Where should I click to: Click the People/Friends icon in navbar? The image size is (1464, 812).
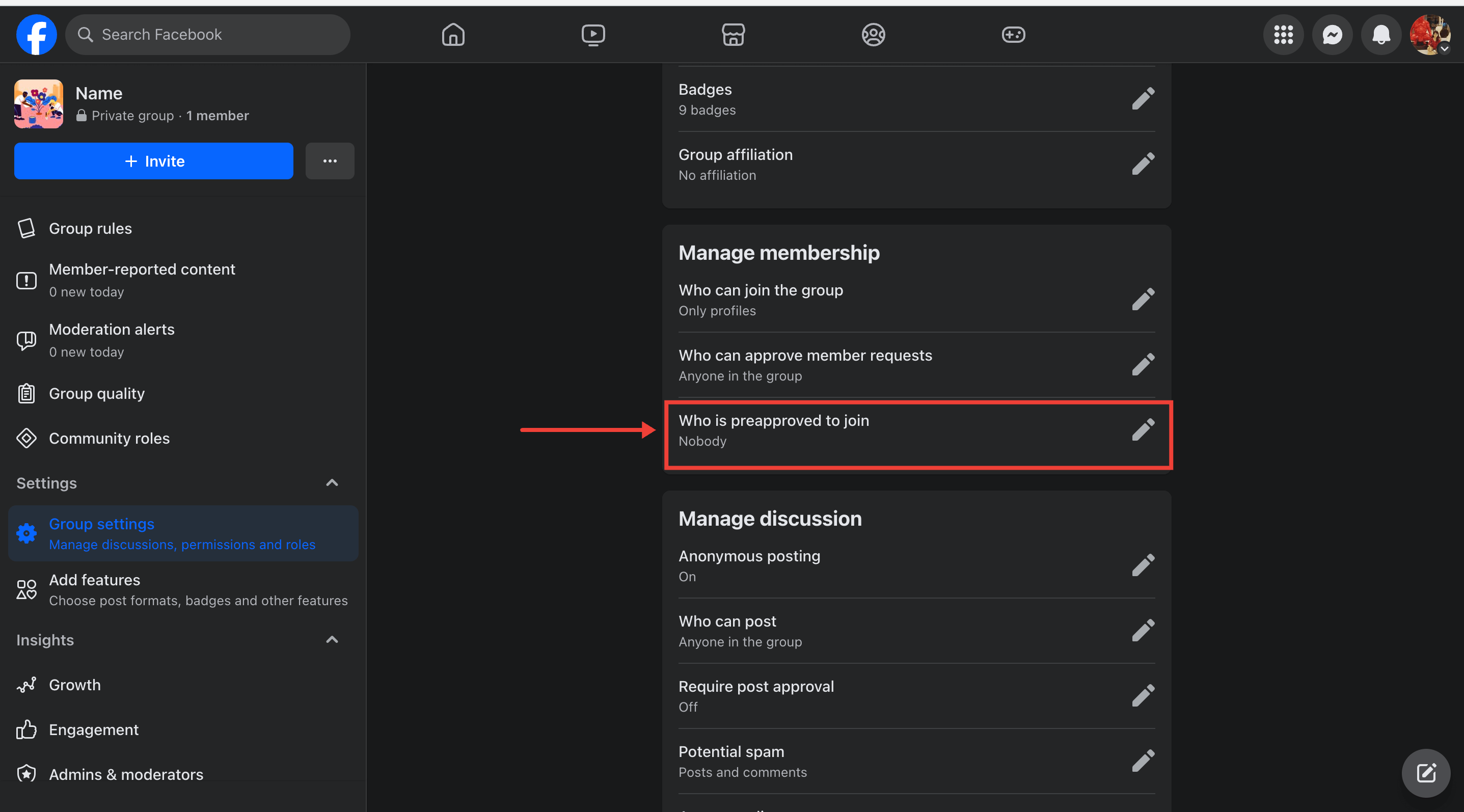pyautogui.click(x=872, y=34)
